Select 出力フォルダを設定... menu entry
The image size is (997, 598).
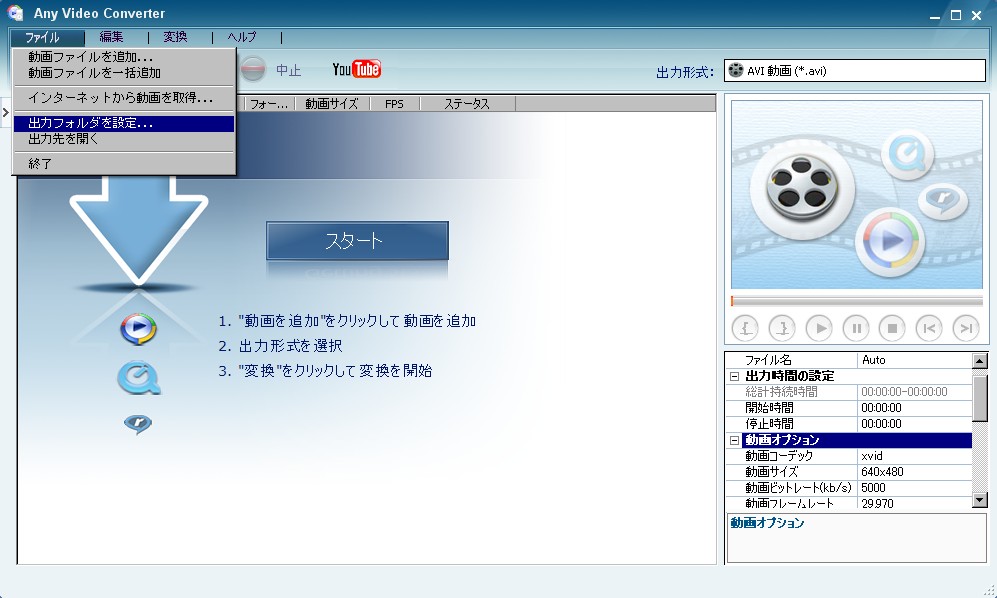(x=124, y=123)
